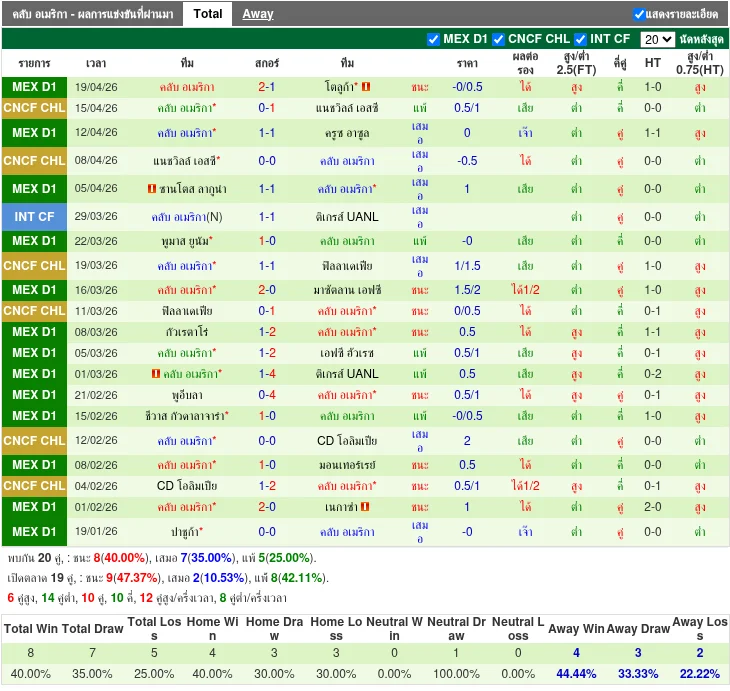The width and height of the screenshot is (730, 691).
Task: Click the CNCF CHL badge on 15/04/26 row
Action: [x=34, y=108]
